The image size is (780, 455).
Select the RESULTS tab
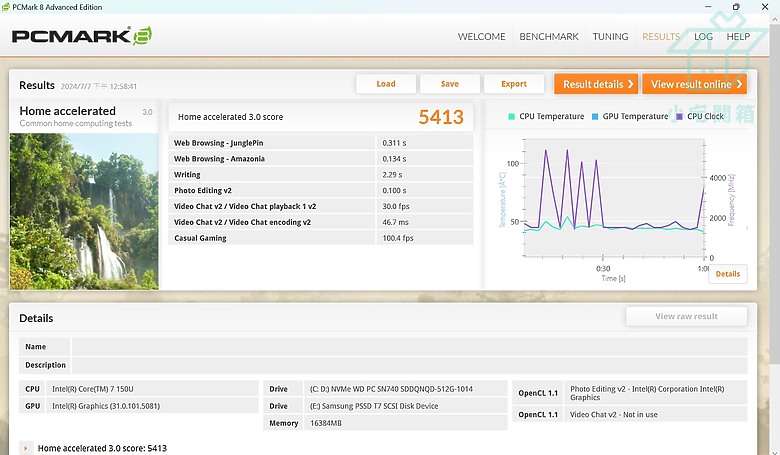[661, 37]
